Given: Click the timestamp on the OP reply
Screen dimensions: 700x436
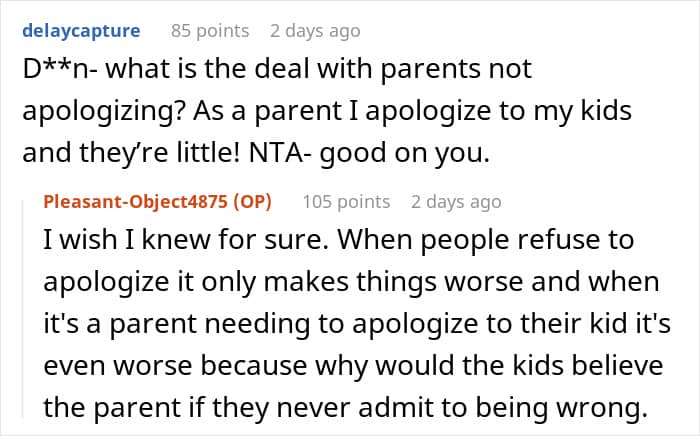Looking at the screenshot, I should pos(456,202).
